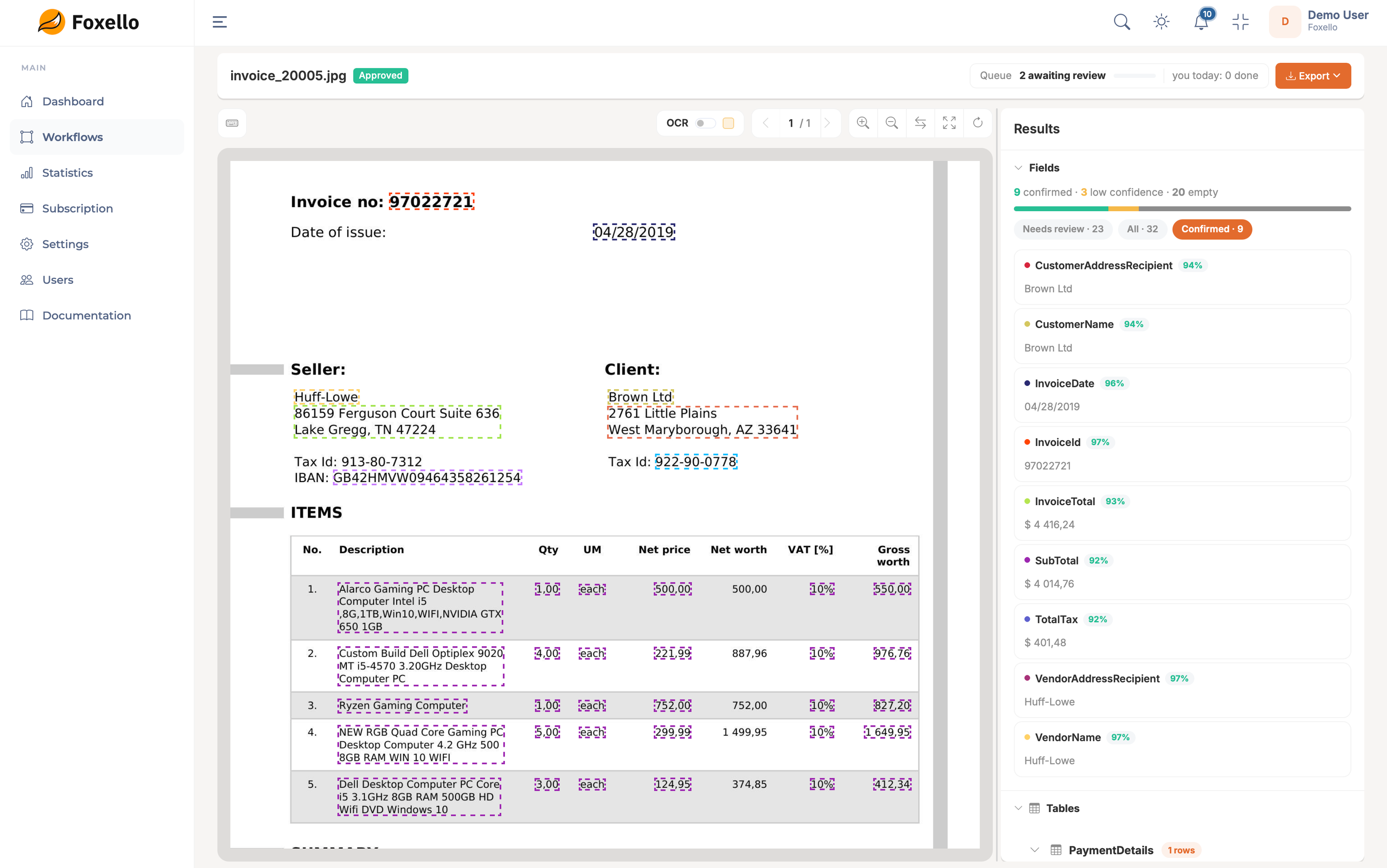The image size is (1387, 868).
Task: Click the zoom in magnifier icon
Action: pyautogui.click(x=863, y=123)
